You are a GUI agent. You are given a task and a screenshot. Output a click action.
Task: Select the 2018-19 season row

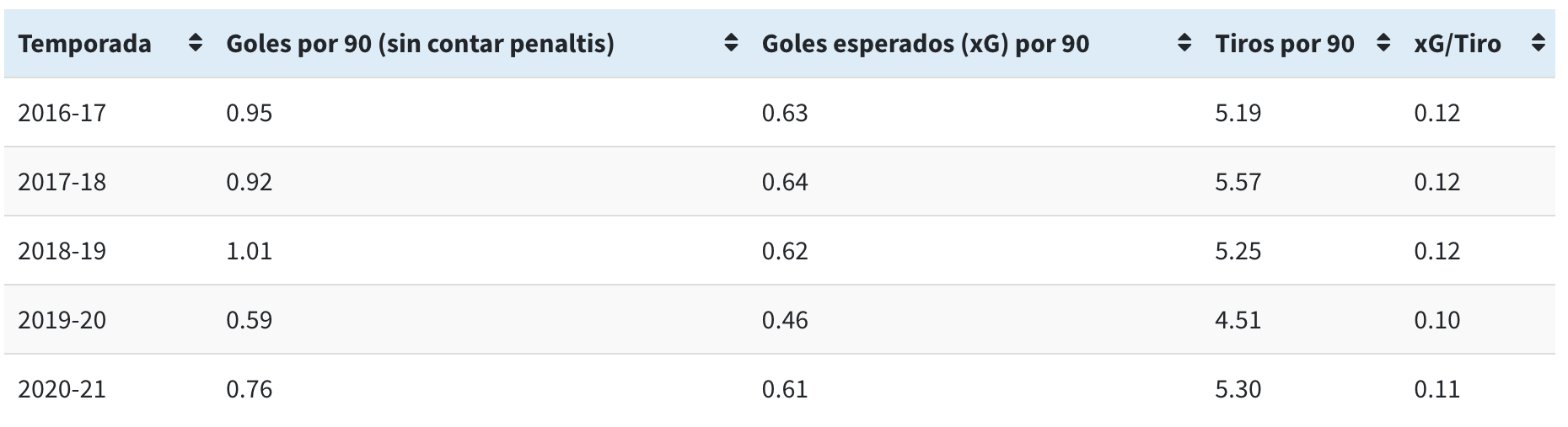point(780,251)
